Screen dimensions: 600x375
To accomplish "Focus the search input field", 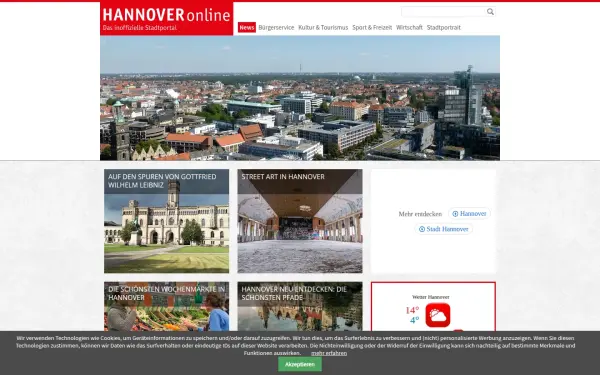I will click(443, 12).
